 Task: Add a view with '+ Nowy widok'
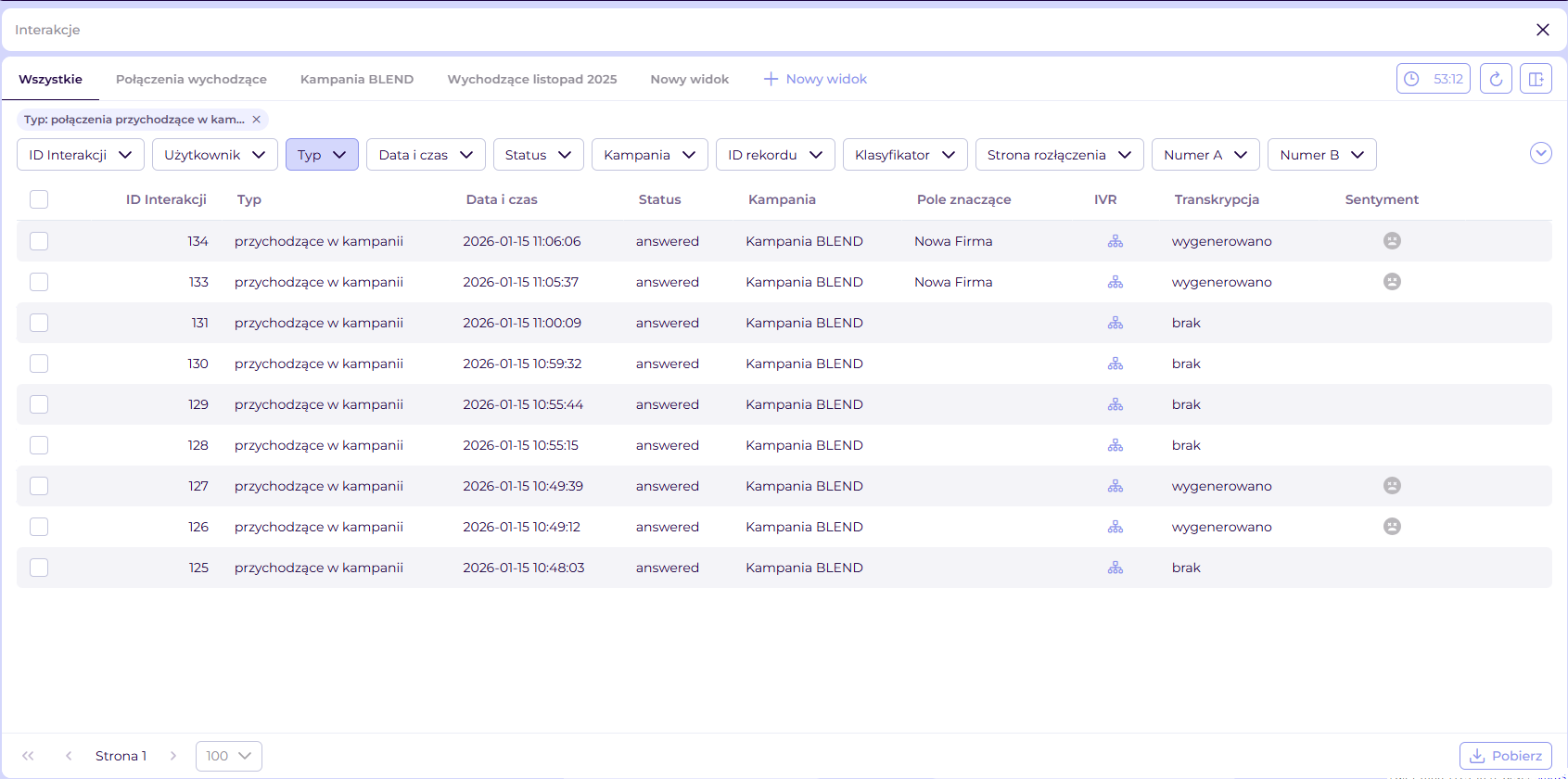[815, 79]
